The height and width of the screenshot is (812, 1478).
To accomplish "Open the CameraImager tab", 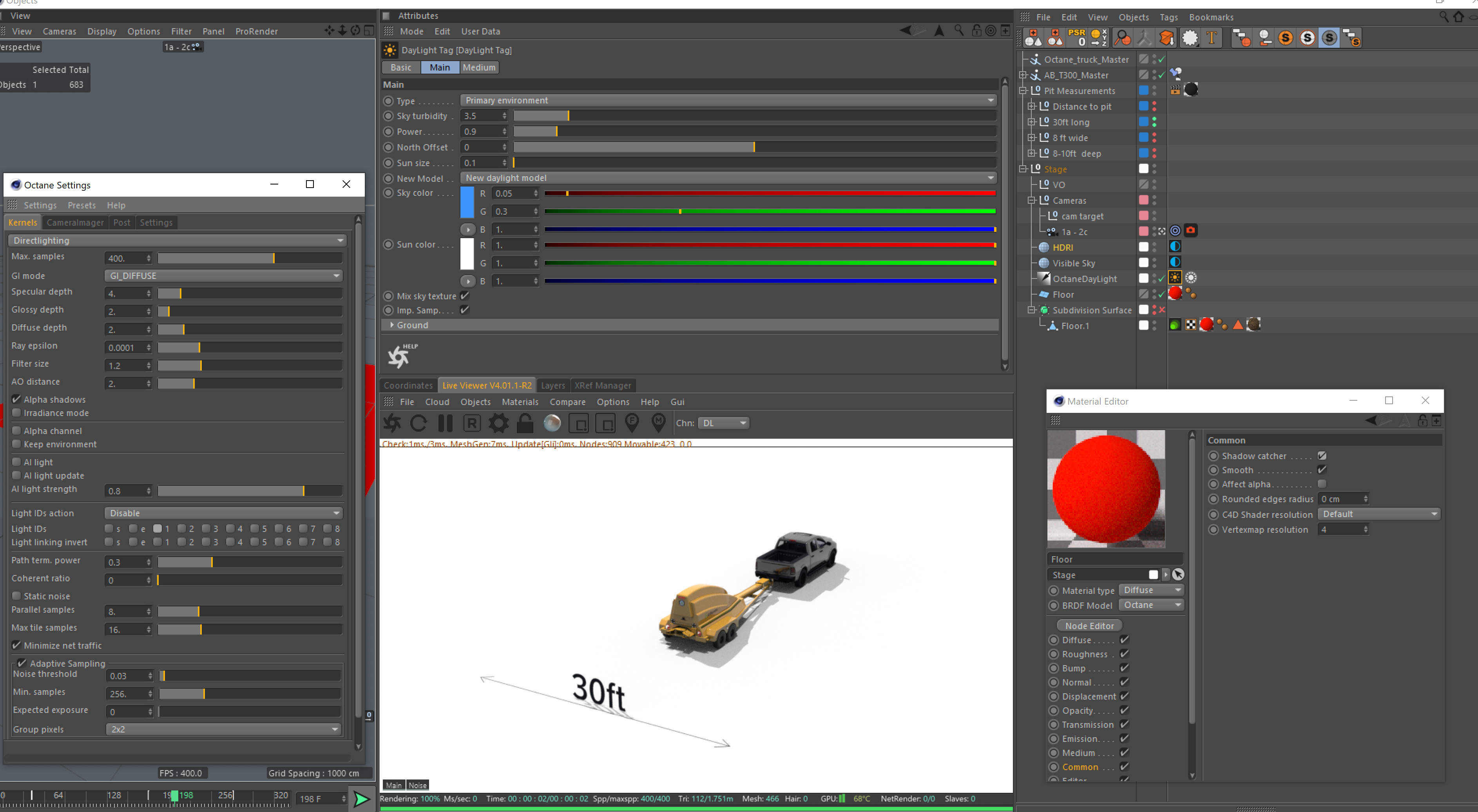I will pos(75,222).
